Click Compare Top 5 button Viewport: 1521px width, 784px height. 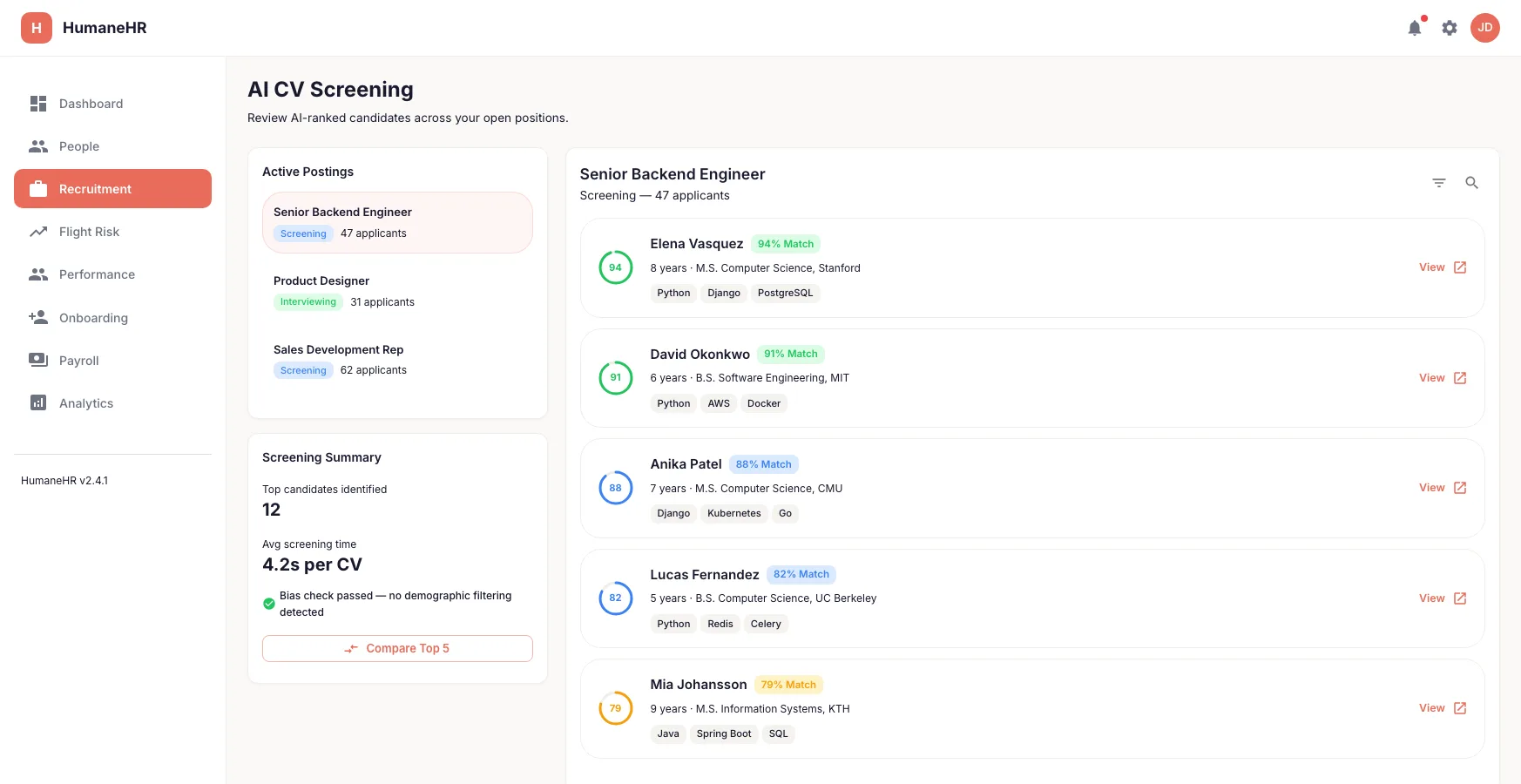tap(397, 649)
